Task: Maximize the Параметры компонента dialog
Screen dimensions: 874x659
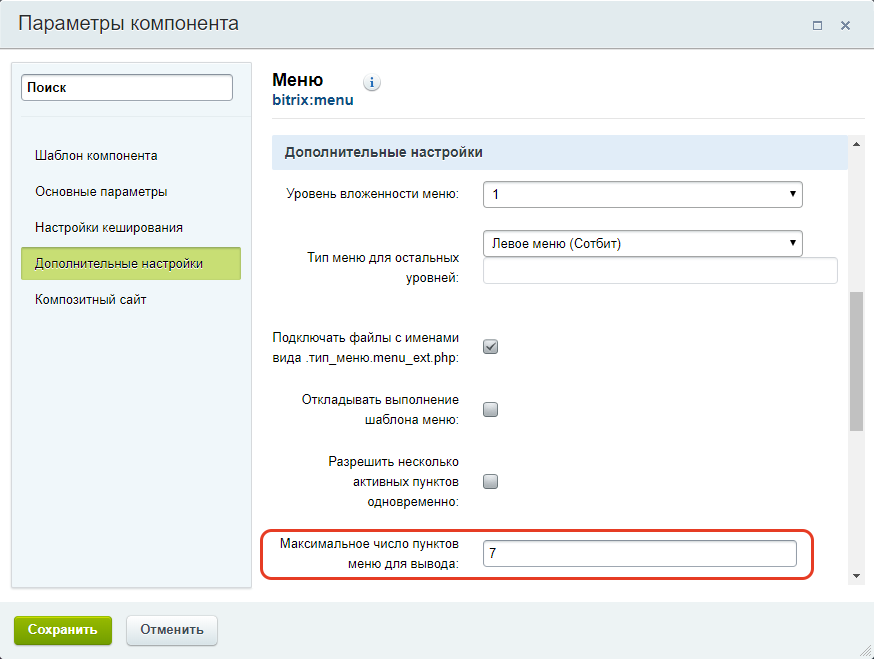Action: click(817, 26)
